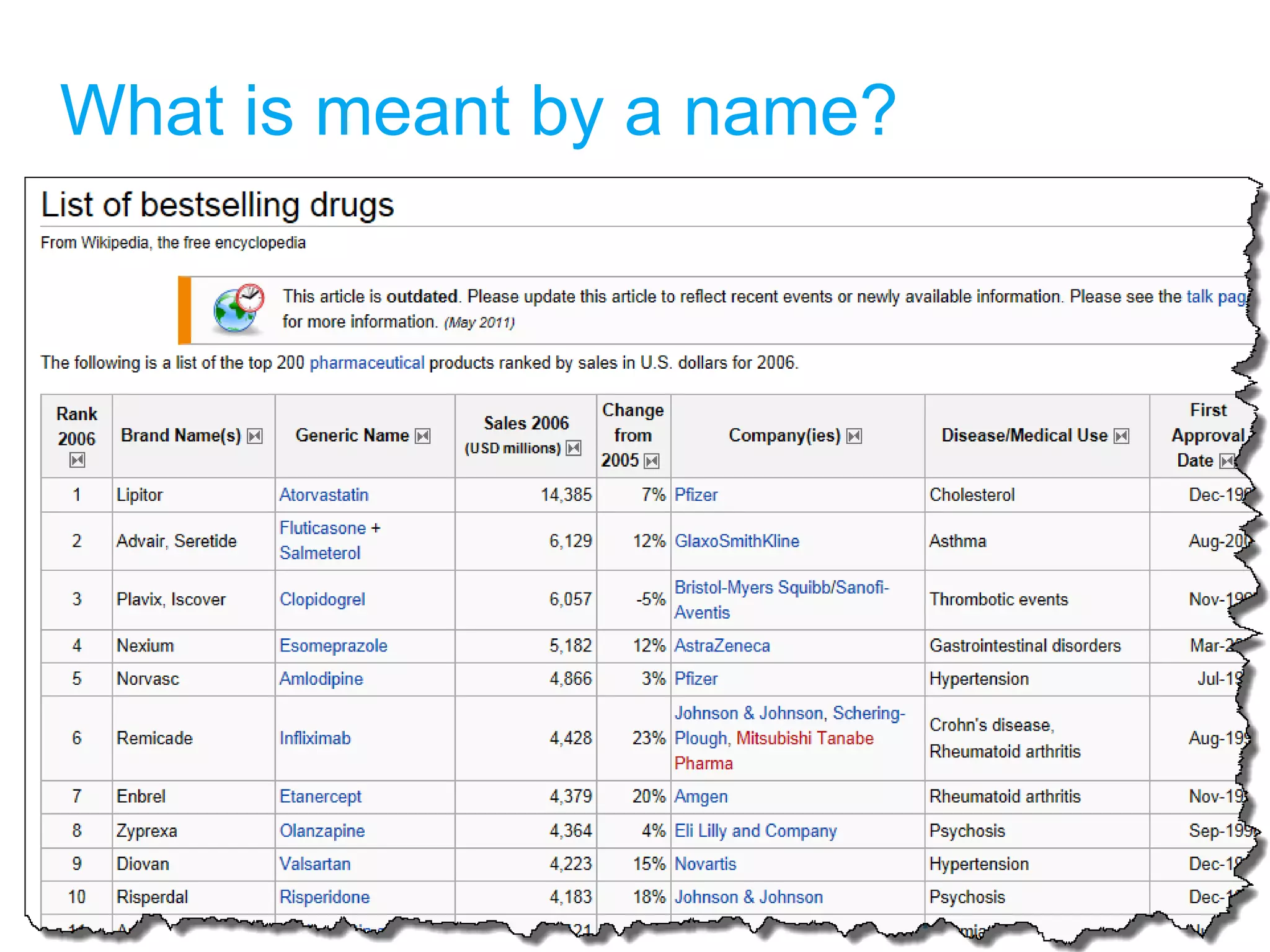This screenshot has height=952, width=1270.
Task: Open the Risperidone link
Action: tap(325, 897)
